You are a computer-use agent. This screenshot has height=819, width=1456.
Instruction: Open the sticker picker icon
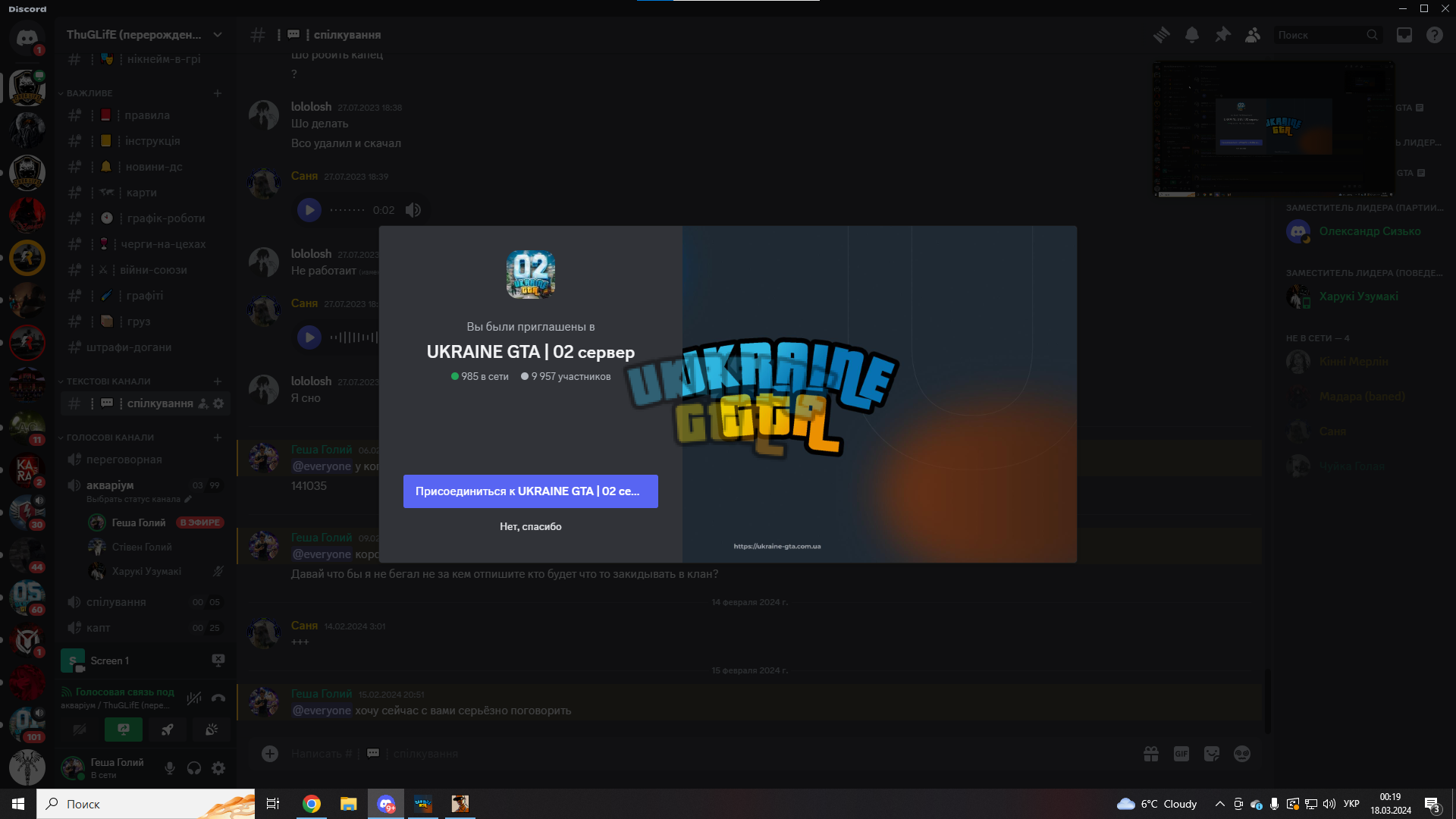[1212, 754]
